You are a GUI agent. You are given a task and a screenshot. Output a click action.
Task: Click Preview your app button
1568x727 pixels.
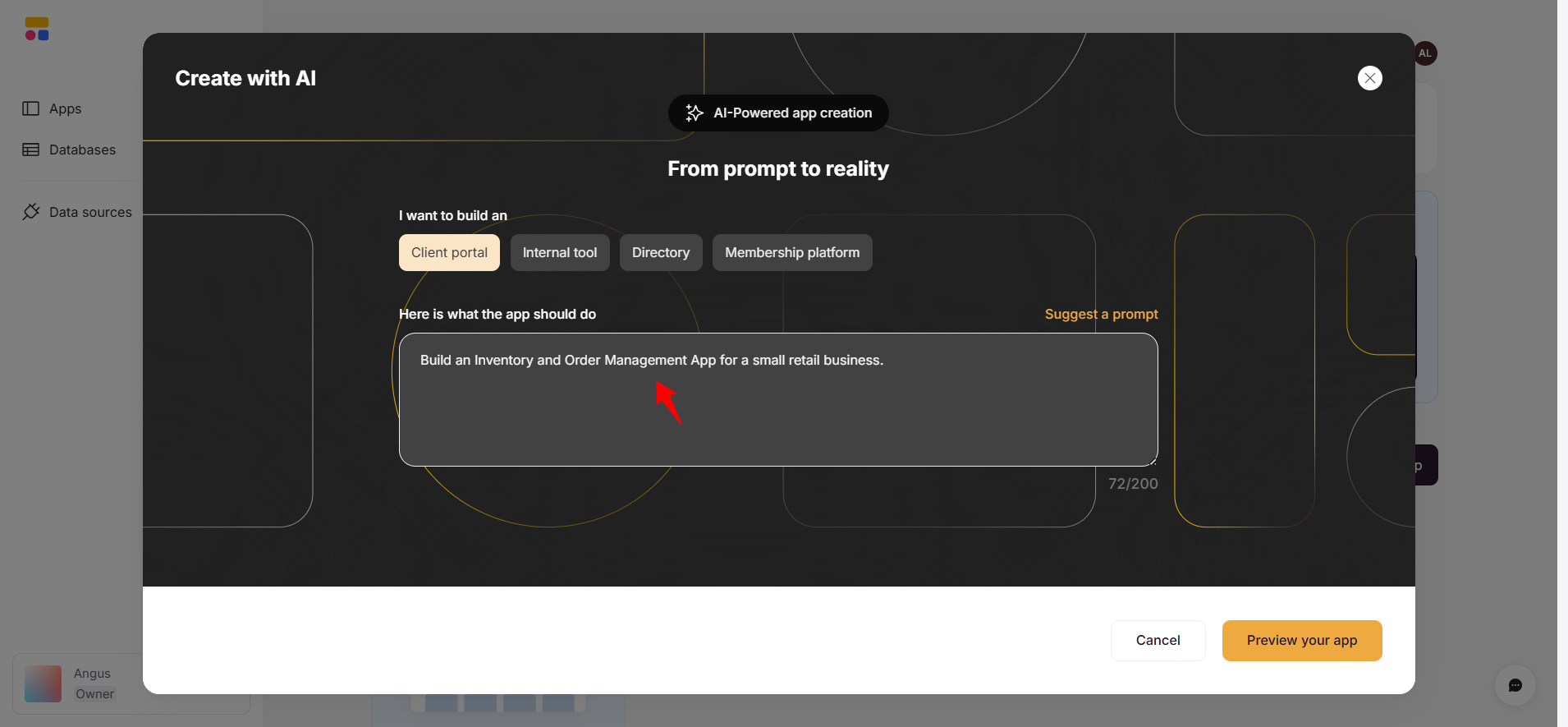1302,640
